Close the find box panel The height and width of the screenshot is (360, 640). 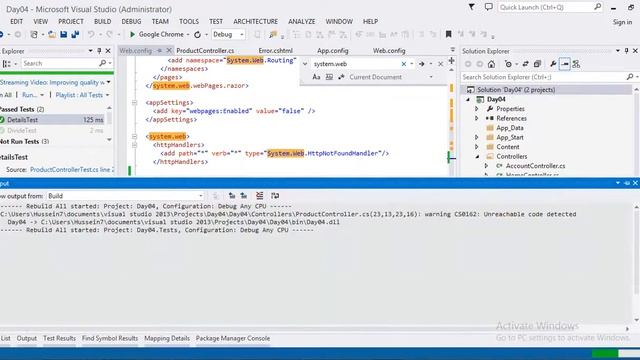[x=440, y=64]
